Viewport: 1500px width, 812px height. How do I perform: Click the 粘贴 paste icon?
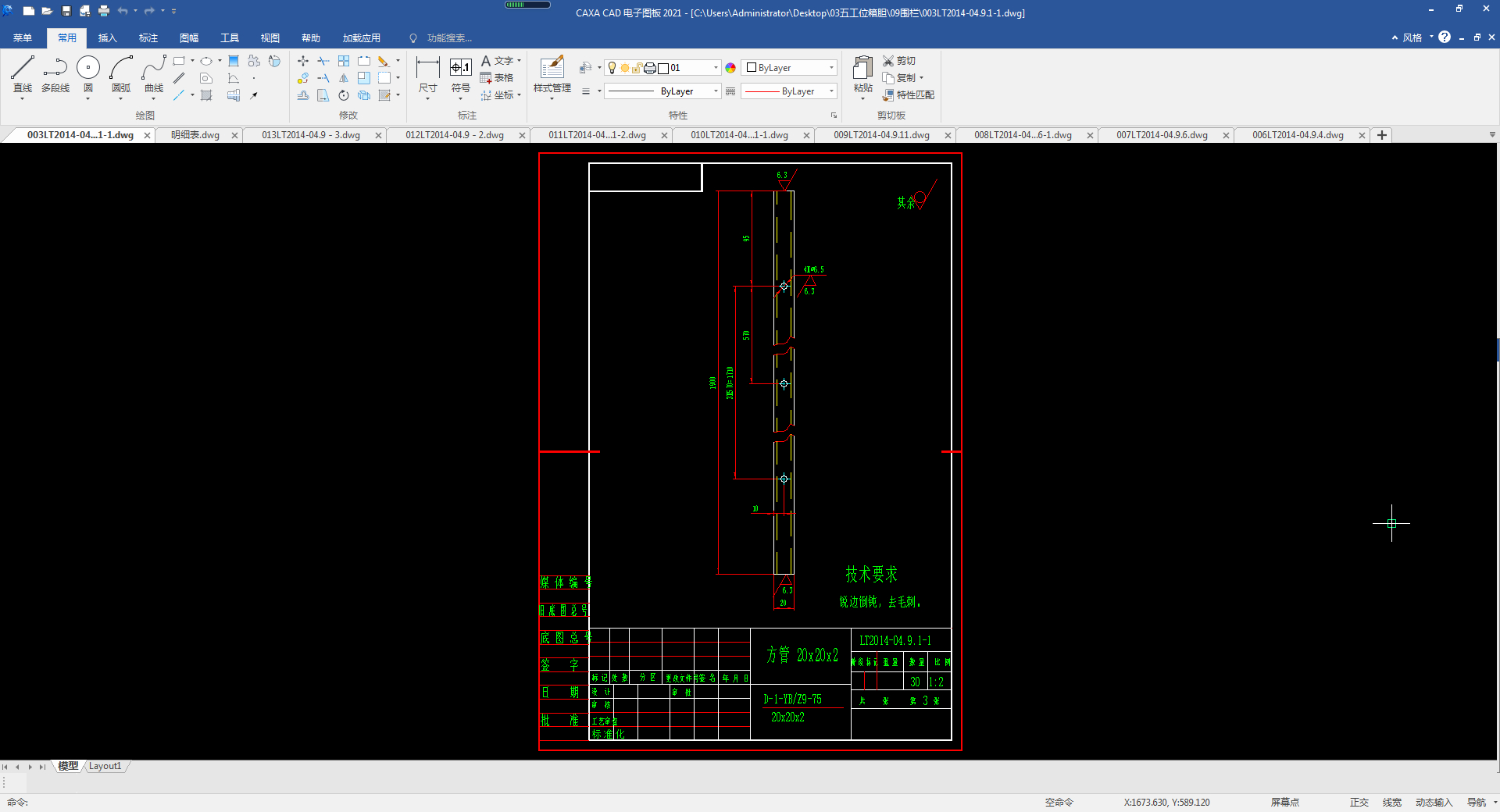(863, 74)
